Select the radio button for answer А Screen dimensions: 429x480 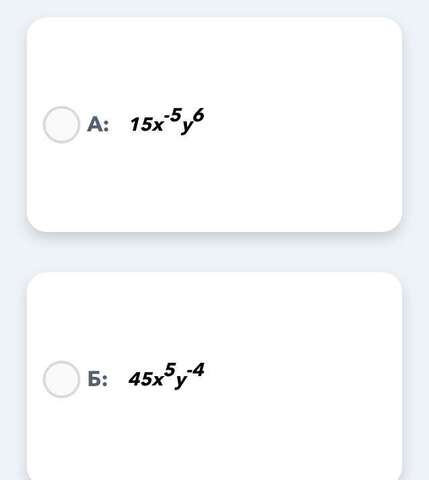pos(61,125)
